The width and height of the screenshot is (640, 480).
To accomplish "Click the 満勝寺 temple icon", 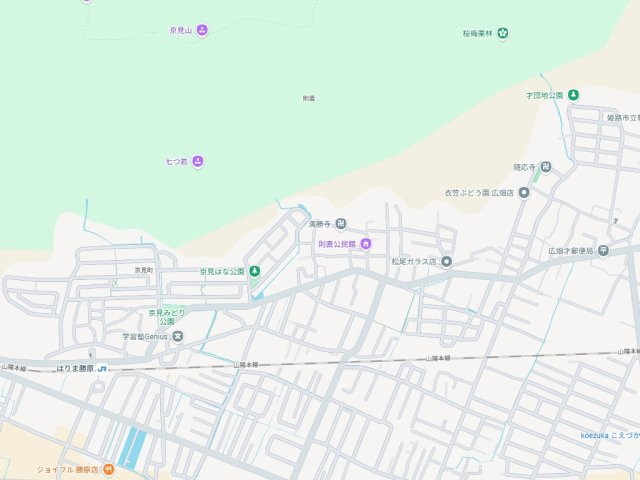I will pyautogui.click(x=341, y=224).
